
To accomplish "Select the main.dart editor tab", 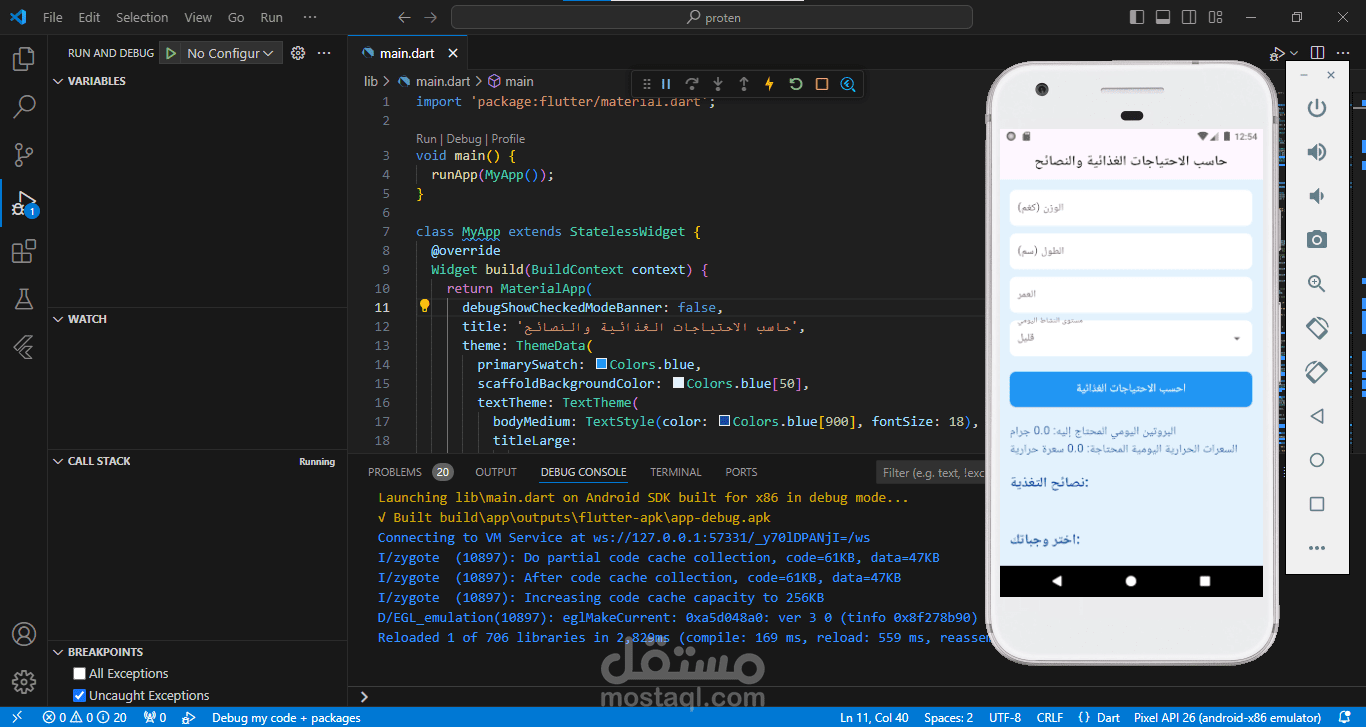I will (x=408, y=53).
